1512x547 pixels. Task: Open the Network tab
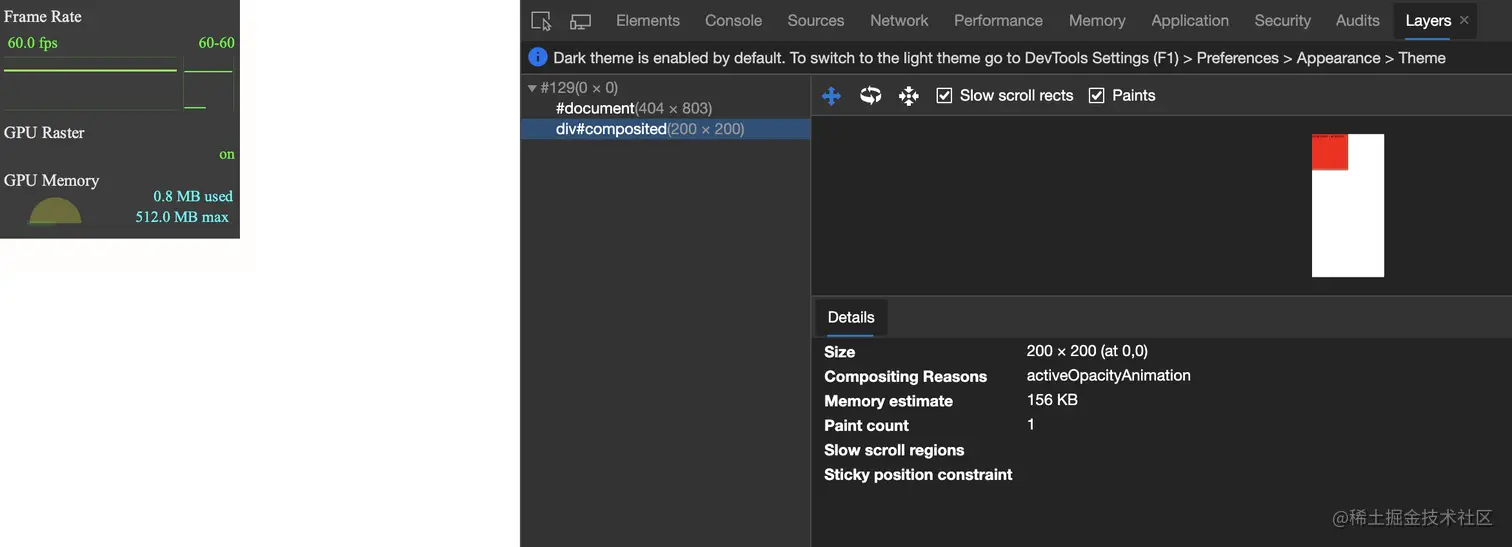pos(899,21)
